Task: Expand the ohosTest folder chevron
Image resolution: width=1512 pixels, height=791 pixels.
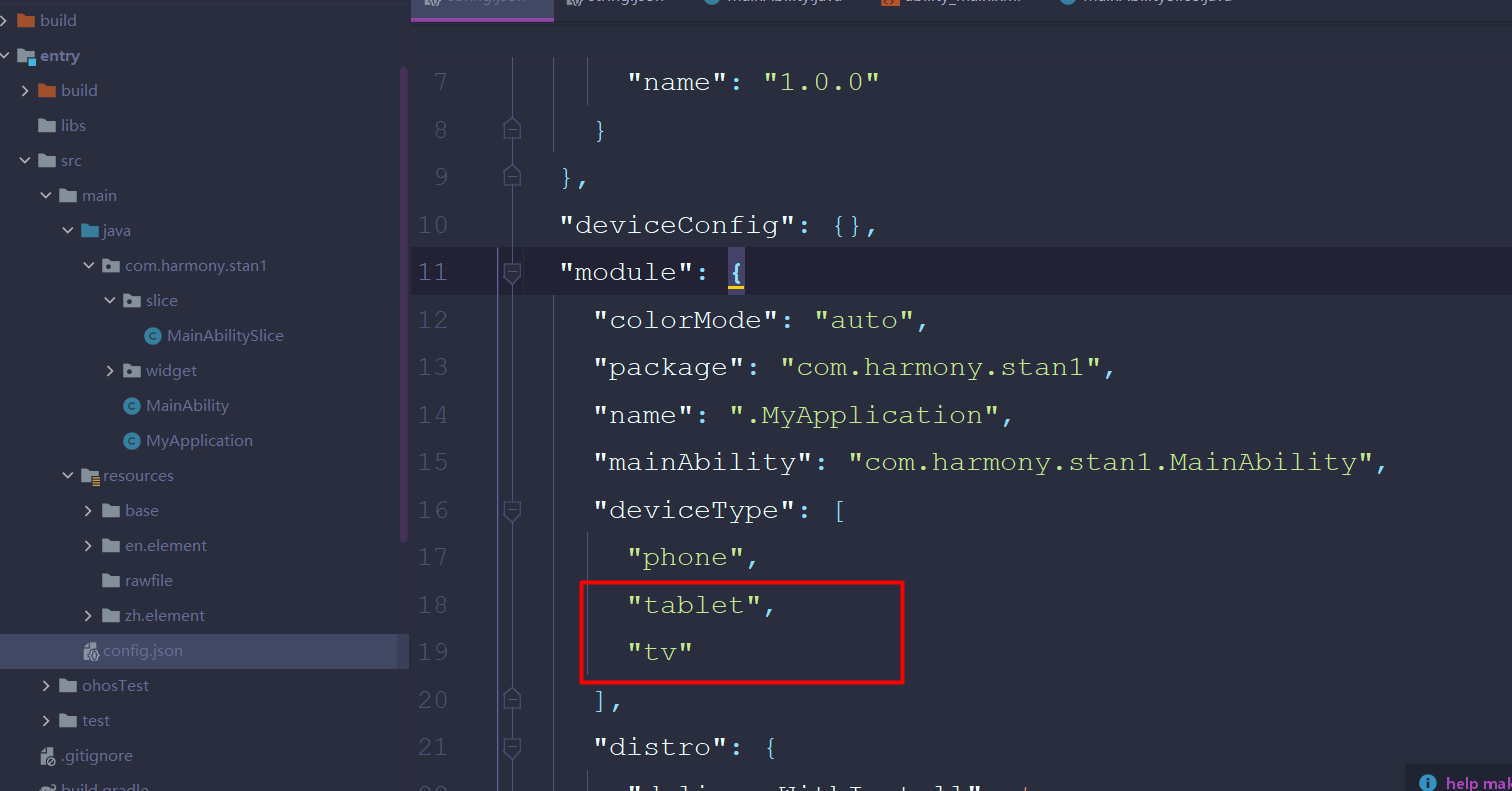Action: pos(46,685)
